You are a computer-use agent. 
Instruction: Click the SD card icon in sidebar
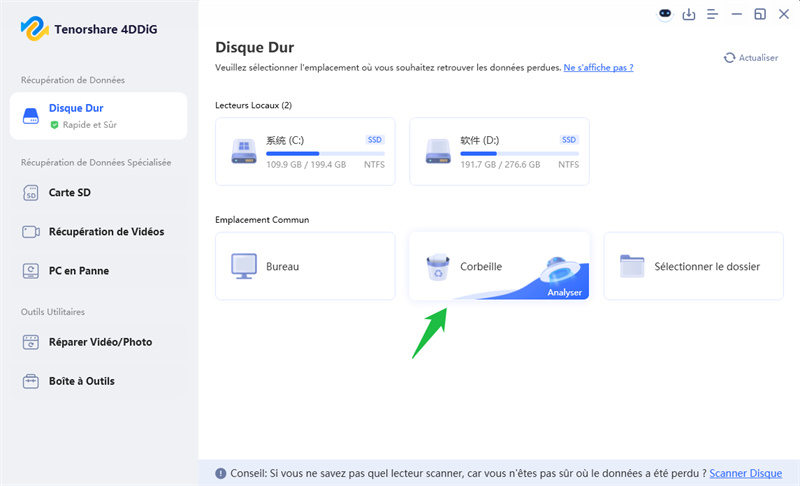31,193
